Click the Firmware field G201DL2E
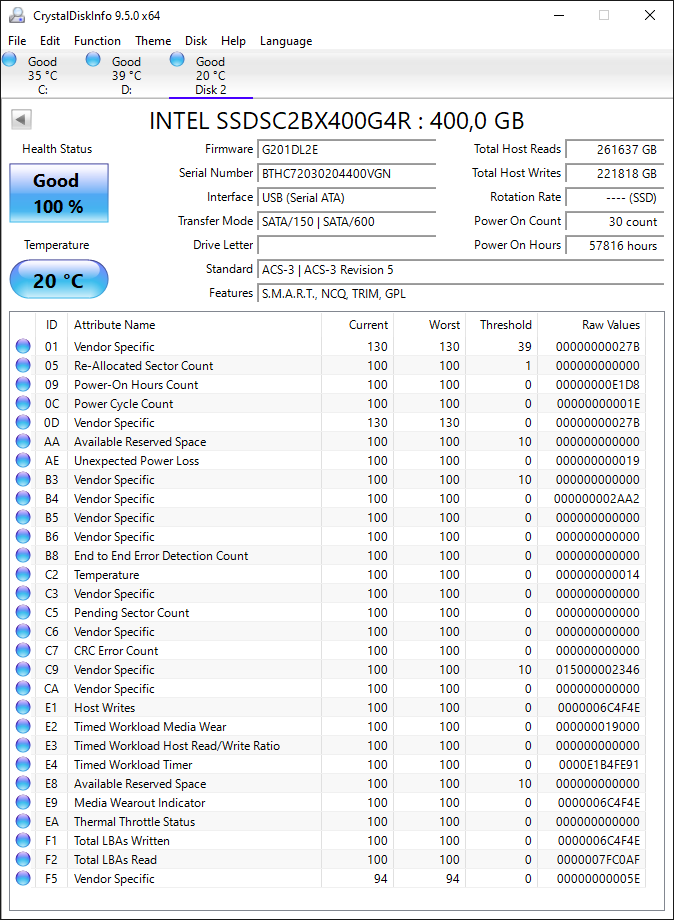 (347, 150)
